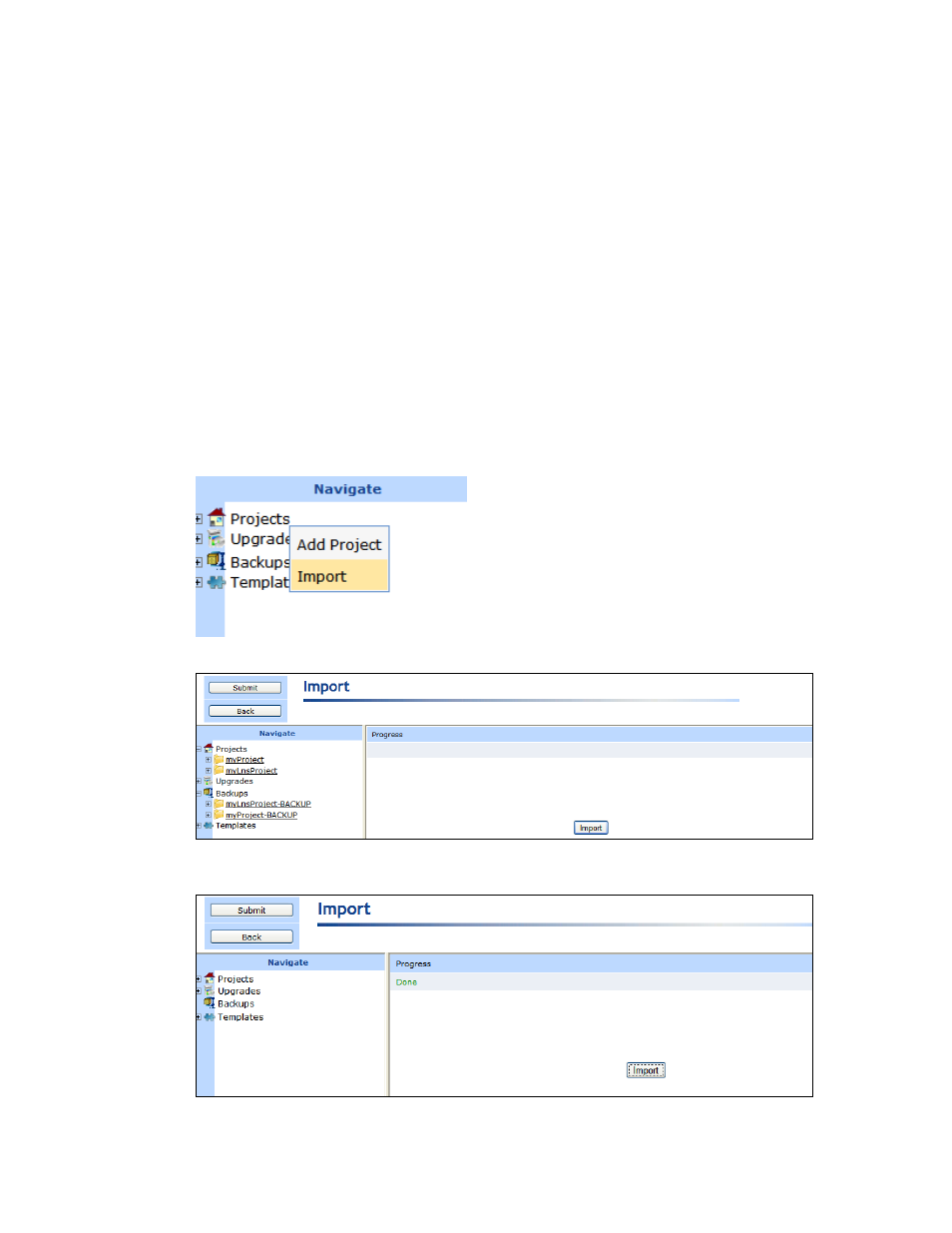Click Submit in the panel with empty Progress
This screenshot has width=952, height=1233.
245,688
